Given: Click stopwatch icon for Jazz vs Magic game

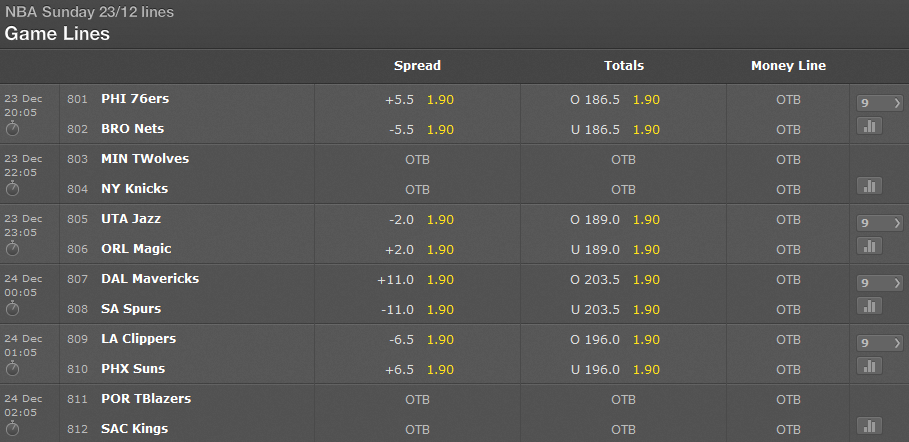Looking at the screenshot, I should tap(12, 249).
